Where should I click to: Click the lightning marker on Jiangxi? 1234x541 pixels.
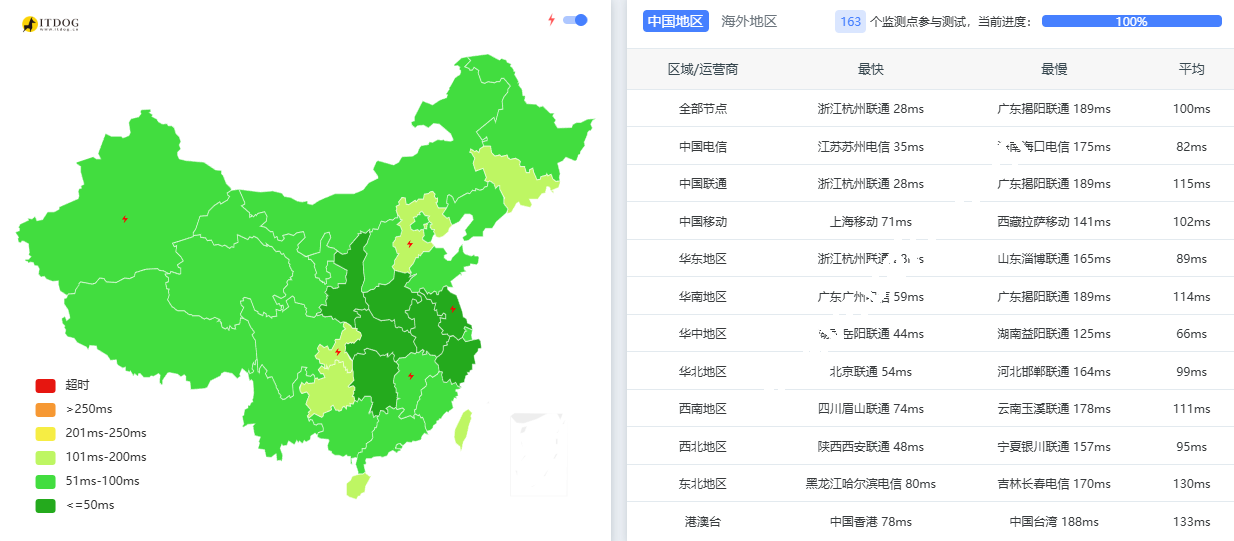point(411,377)
